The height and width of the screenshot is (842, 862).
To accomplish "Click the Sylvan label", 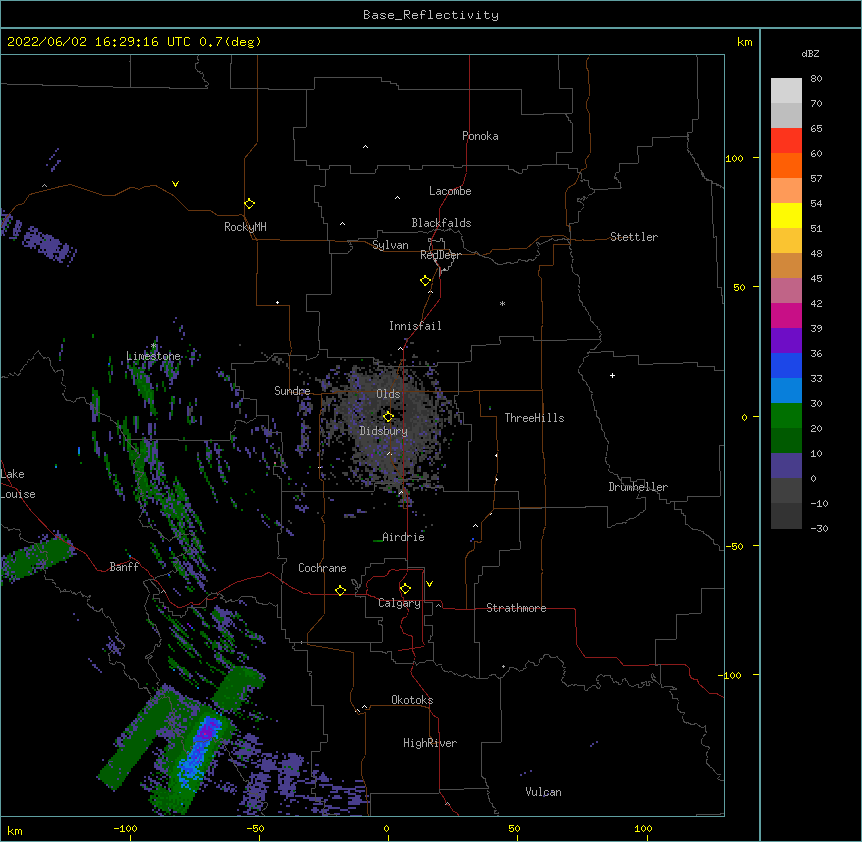I will tap(390, 245).
